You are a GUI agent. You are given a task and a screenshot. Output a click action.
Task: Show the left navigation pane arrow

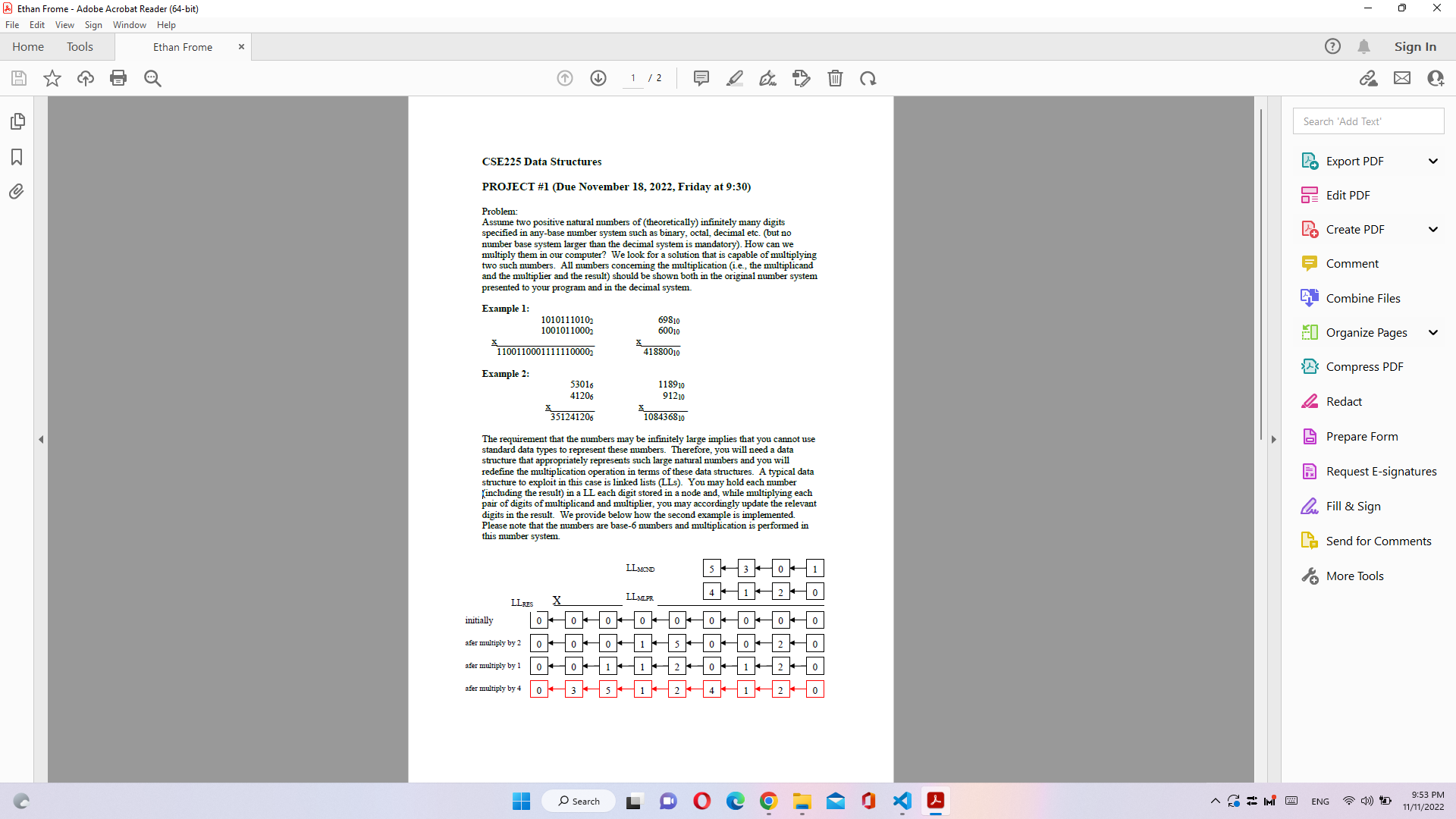pyautogui.click(x=41, y=439)
